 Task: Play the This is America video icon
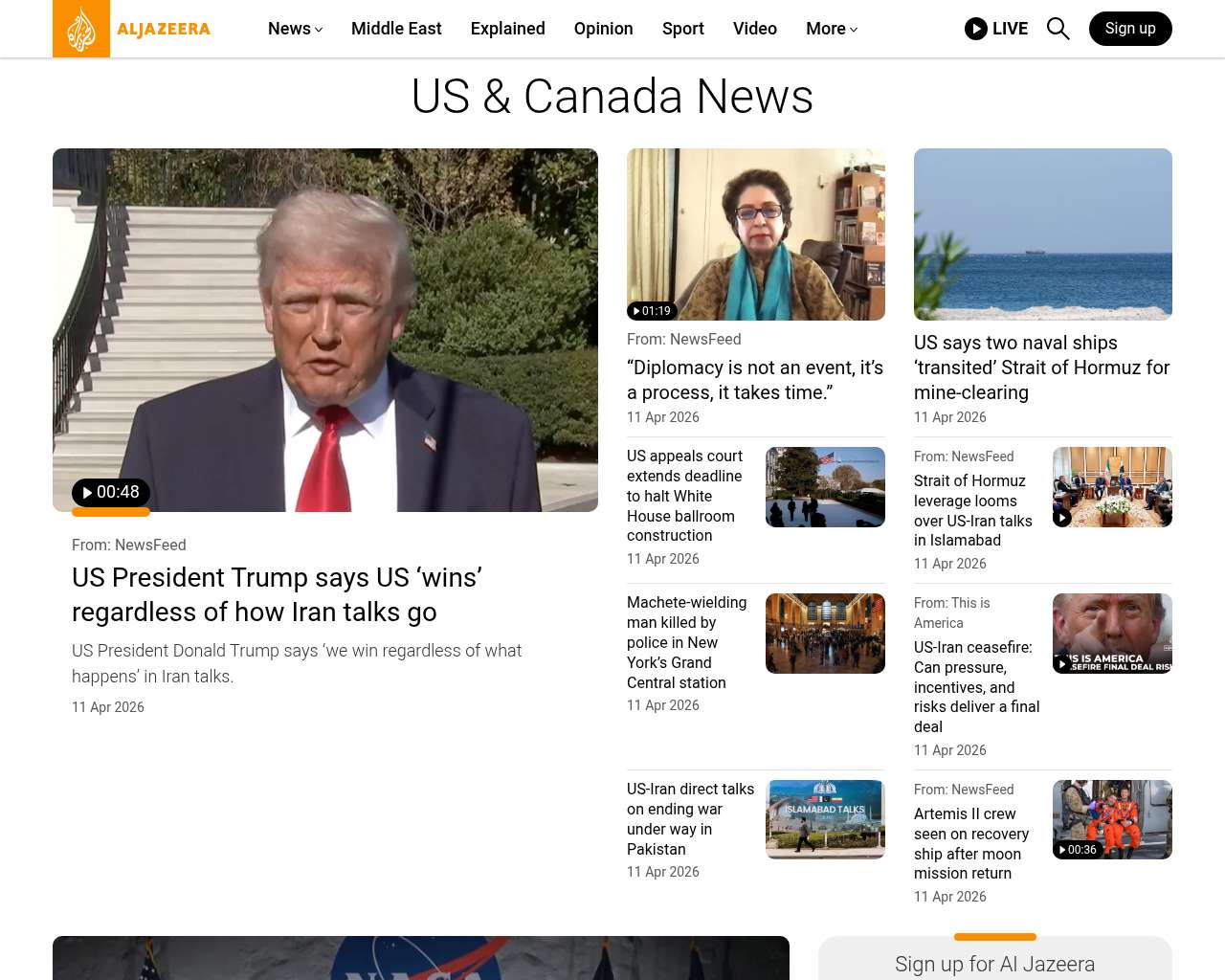tap(1062, 663)
